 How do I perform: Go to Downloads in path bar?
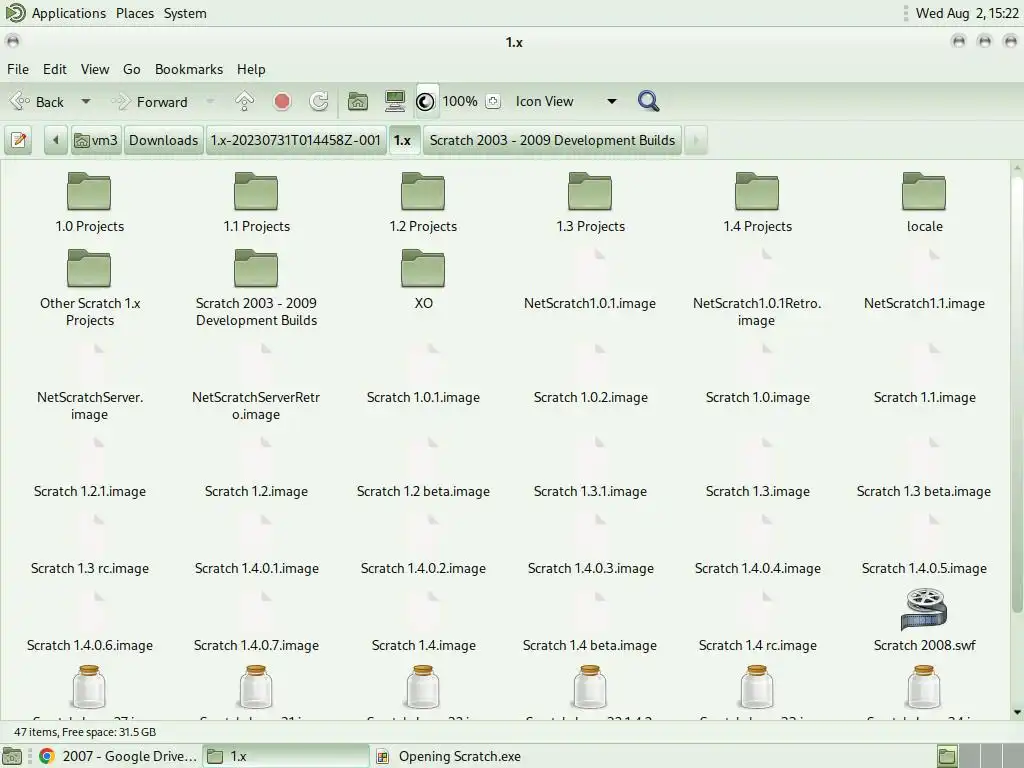point(163,140)
